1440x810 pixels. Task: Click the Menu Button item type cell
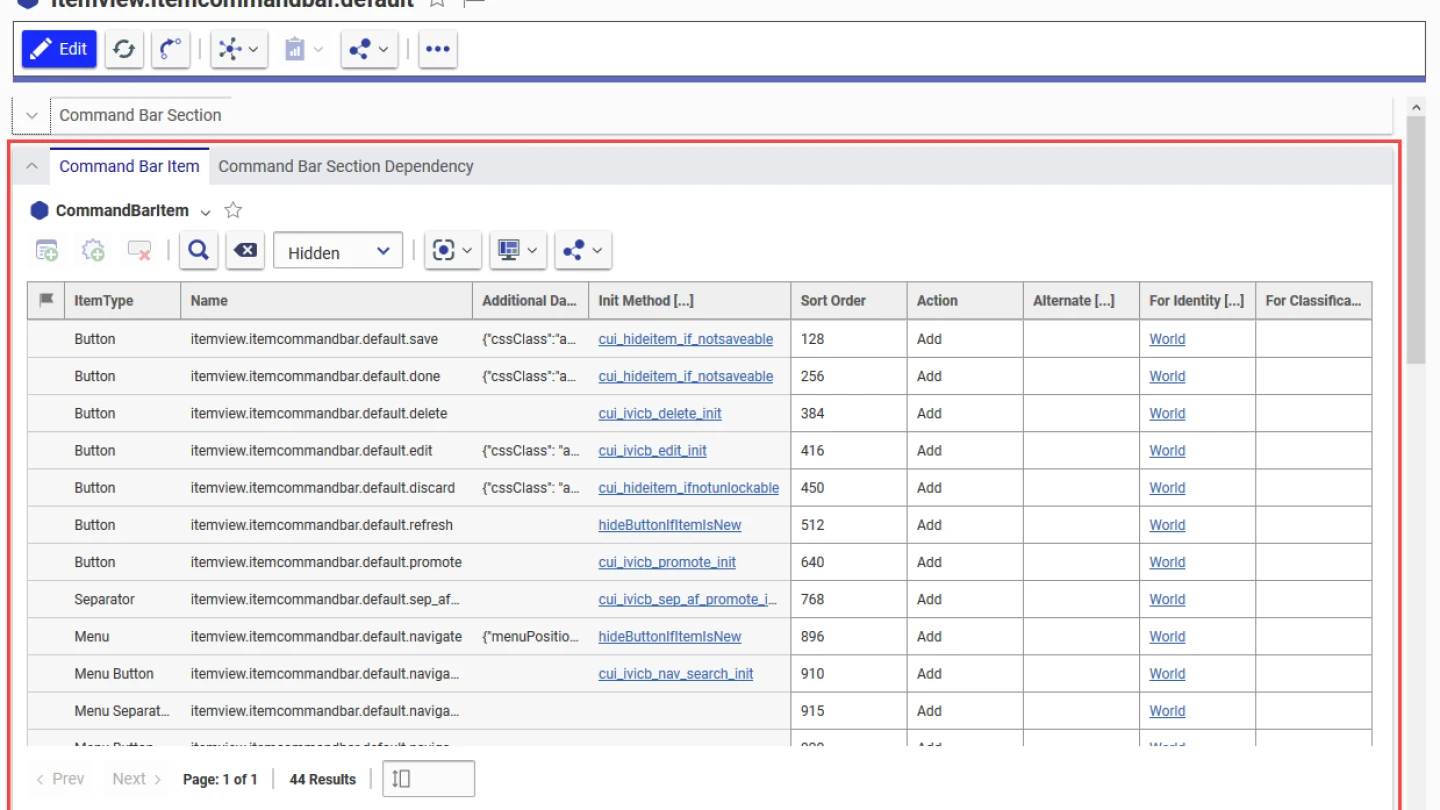[122, 673]
